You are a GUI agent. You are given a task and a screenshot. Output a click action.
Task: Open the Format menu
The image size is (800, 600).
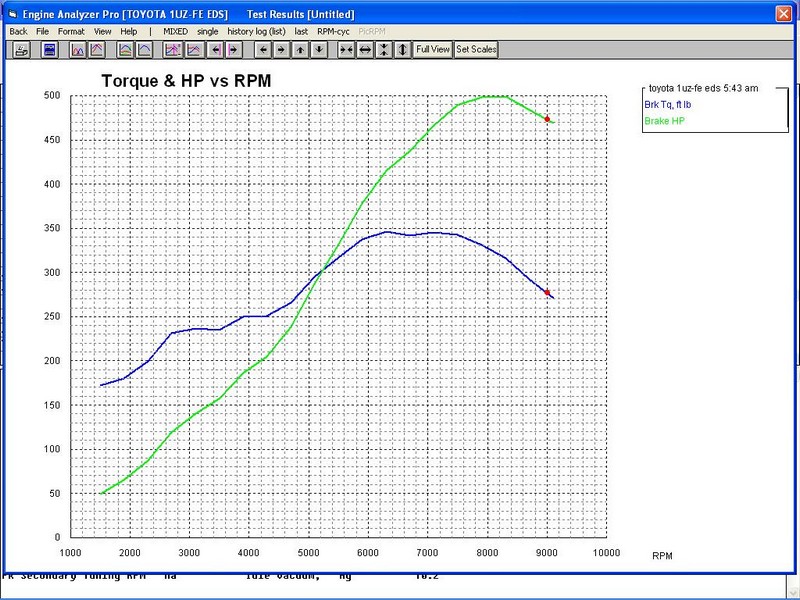pyautogui.click(x=71, y=32)
